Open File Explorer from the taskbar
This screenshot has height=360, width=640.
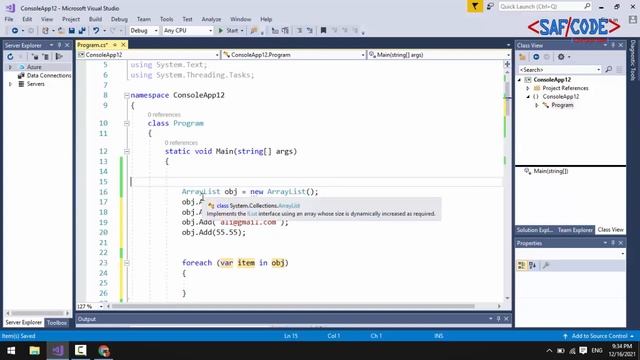[x=34, y=351]
